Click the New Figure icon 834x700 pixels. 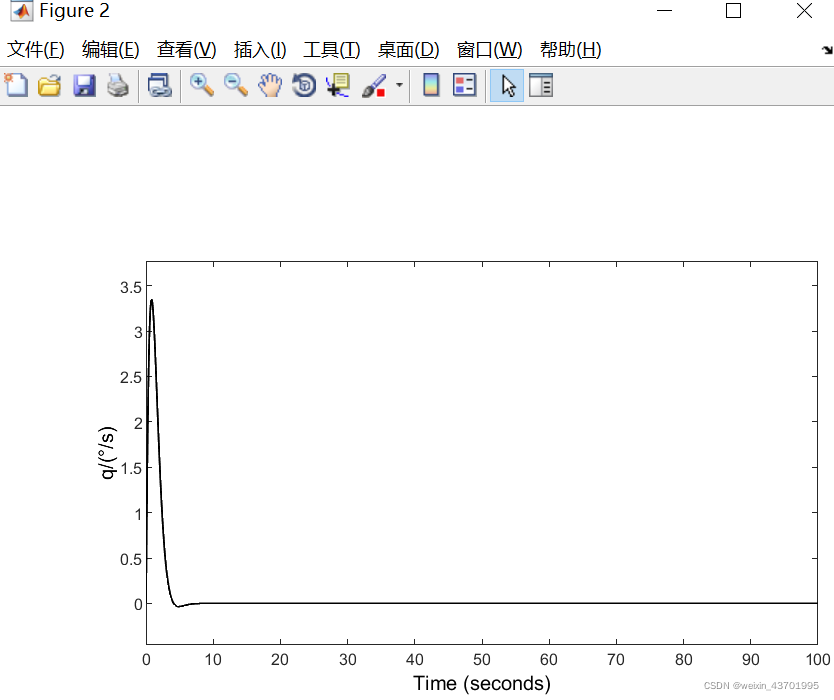(x=16, y=85)
